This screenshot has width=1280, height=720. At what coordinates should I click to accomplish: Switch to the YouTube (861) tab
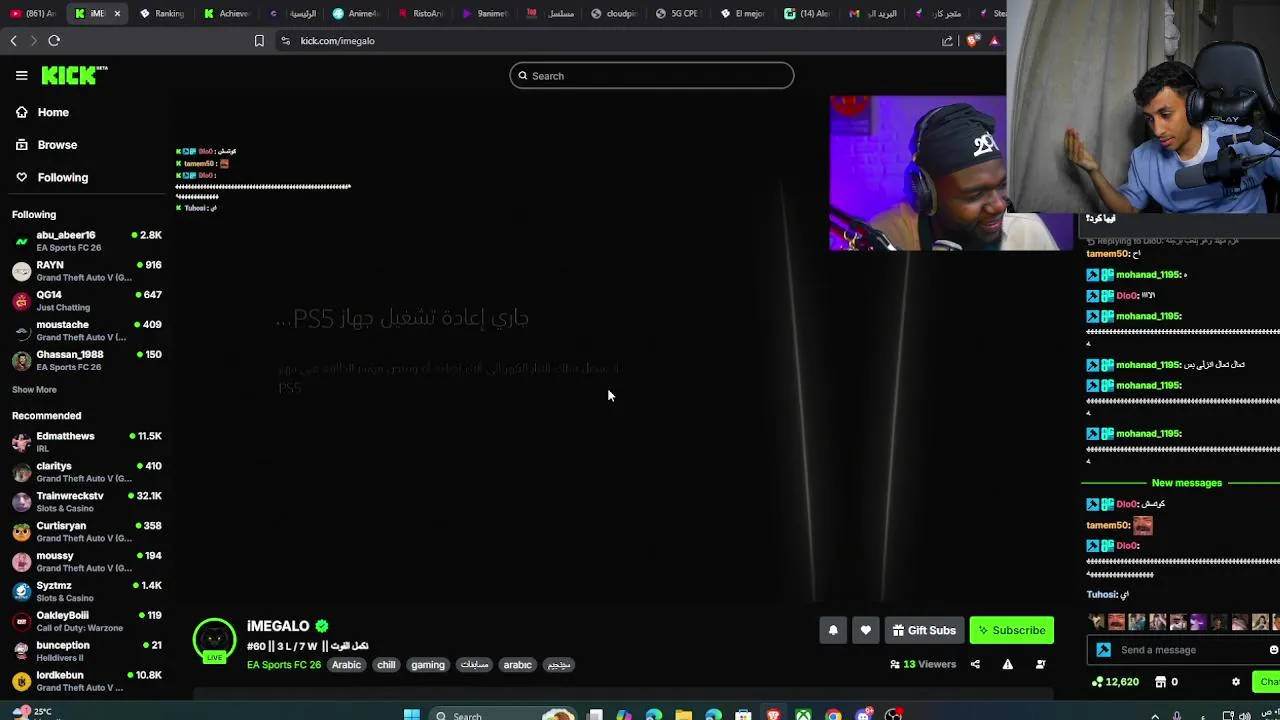coord(33,13)
